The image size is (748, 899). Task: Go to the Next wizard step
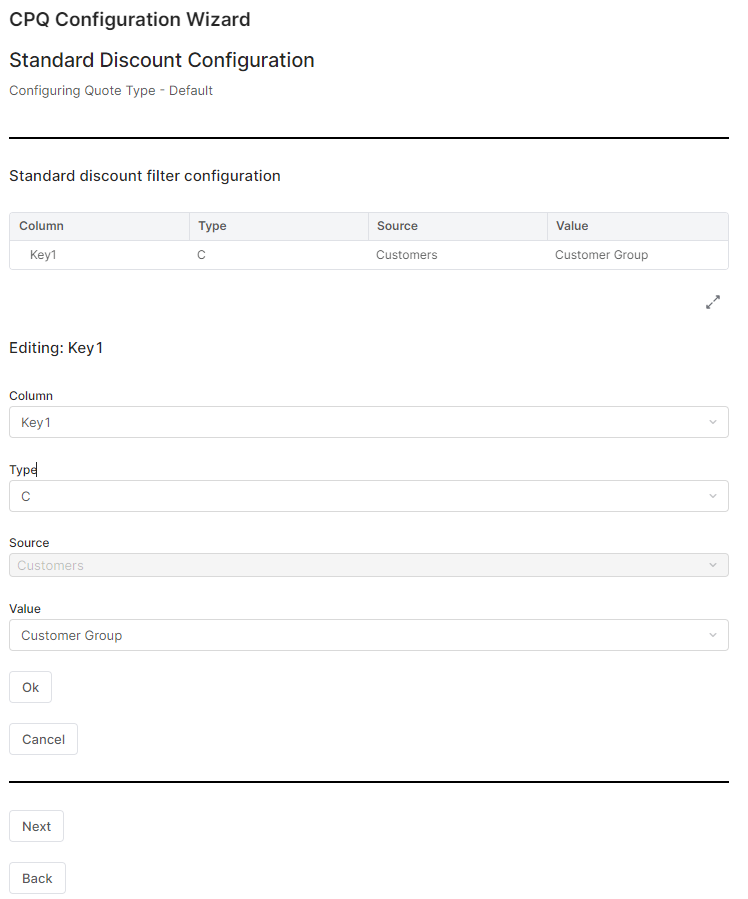point(36,826)
